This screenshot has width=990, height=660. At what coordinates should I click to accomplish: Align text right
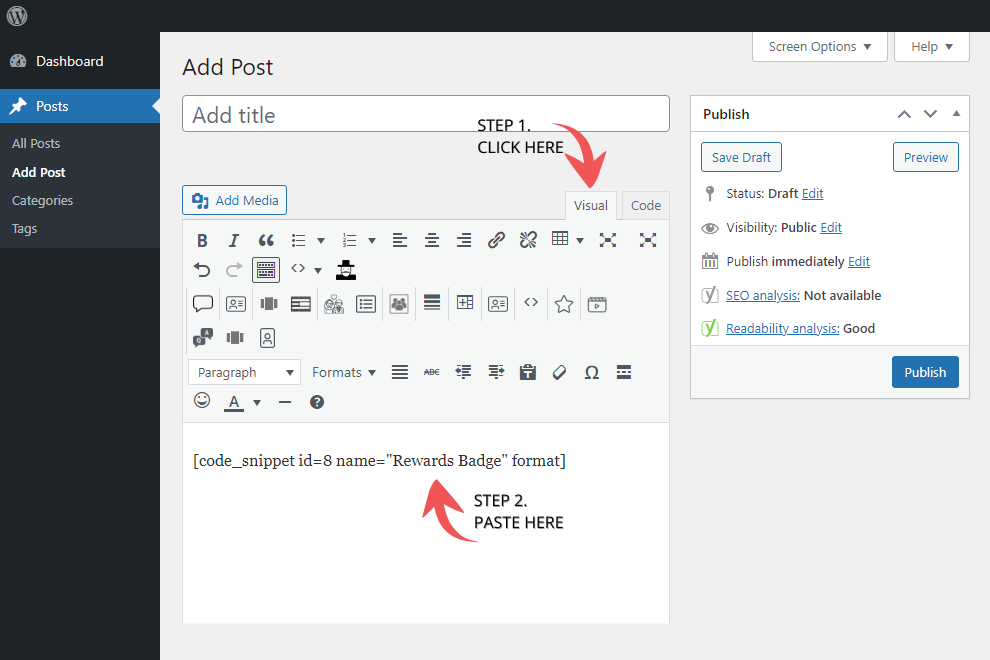click(464, 240)
